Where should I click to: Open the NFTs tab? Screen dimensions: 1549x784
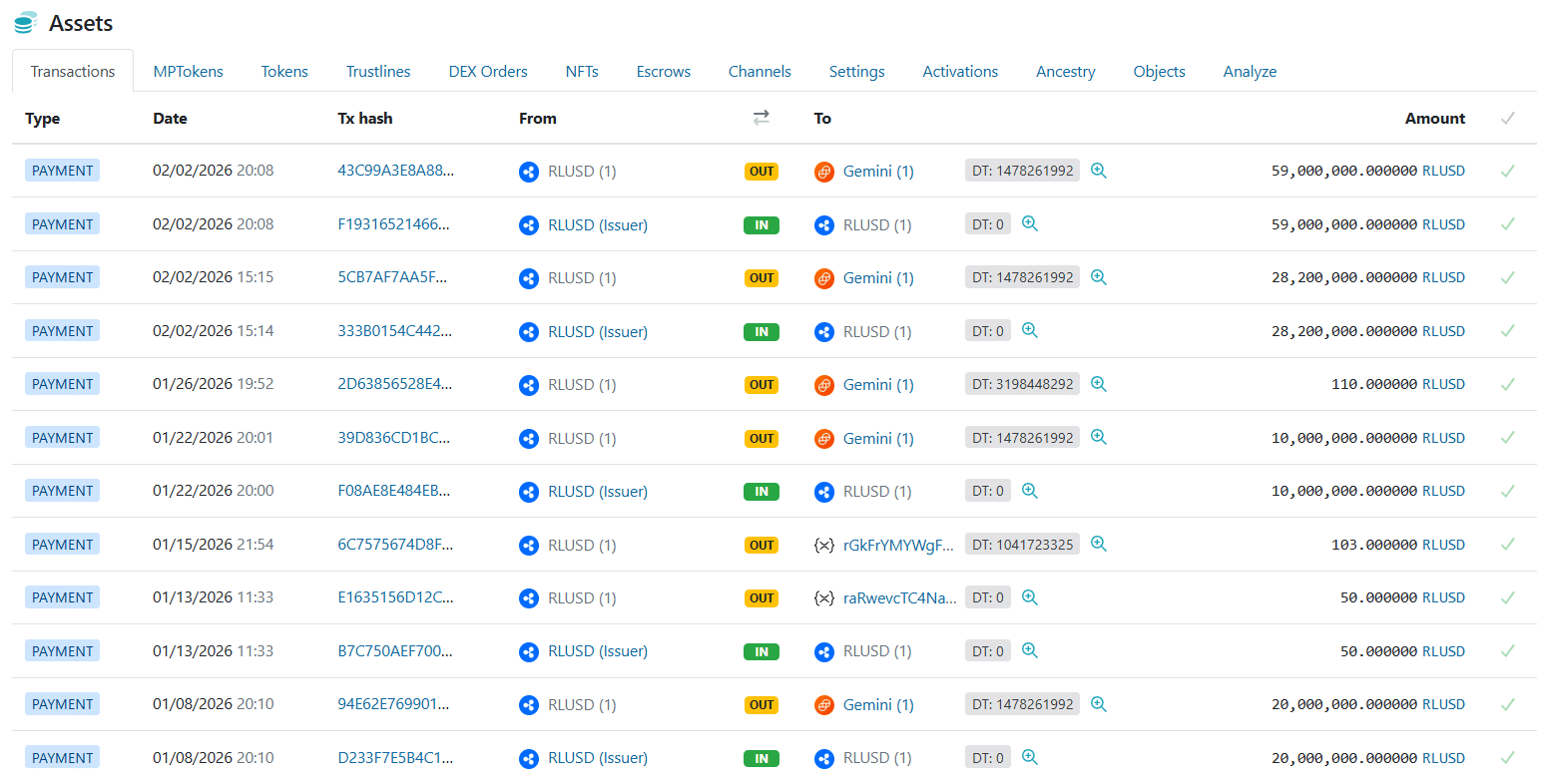(x=582, y=72)
